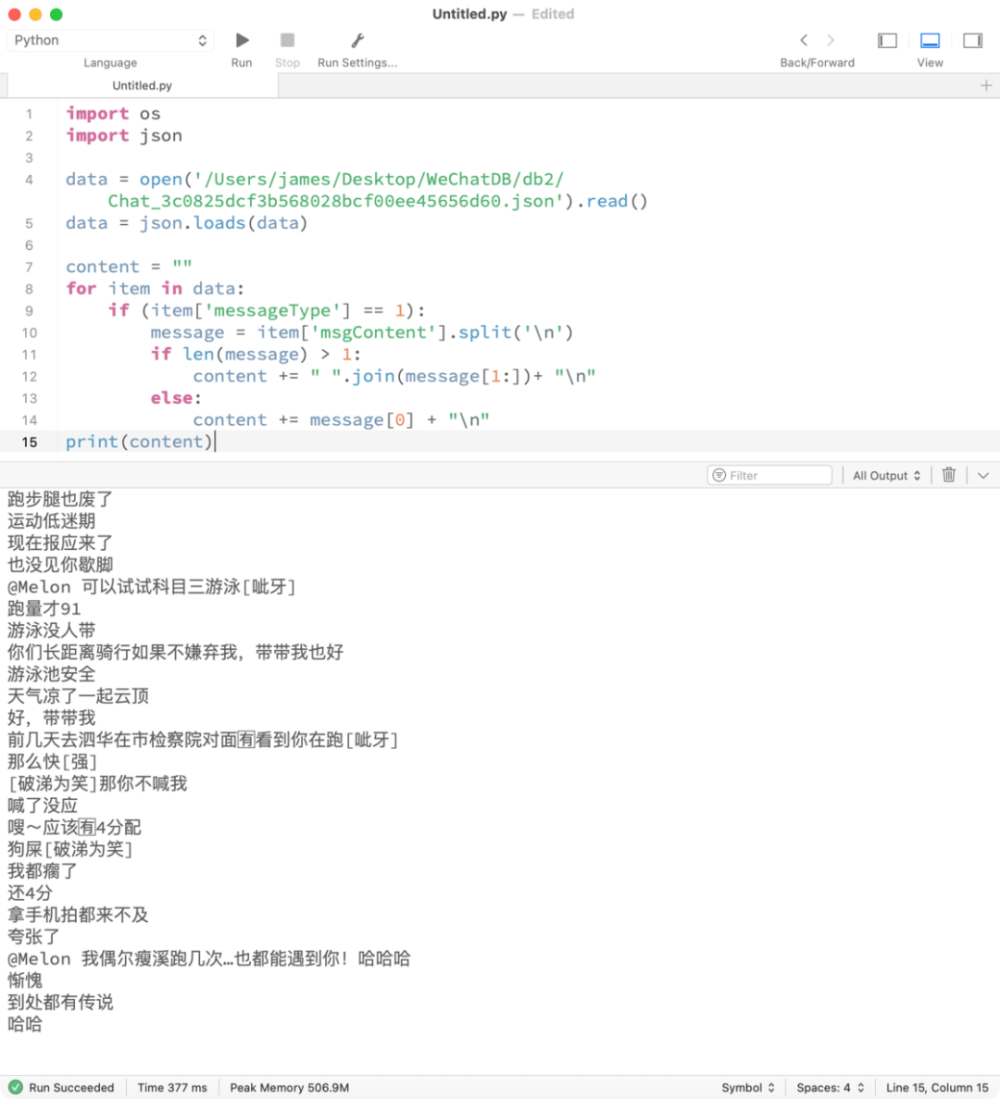Open Run Settings wrench icon
This screenshot has width=1000, height=1099.
pyautogui.click(x=357, y=41)
